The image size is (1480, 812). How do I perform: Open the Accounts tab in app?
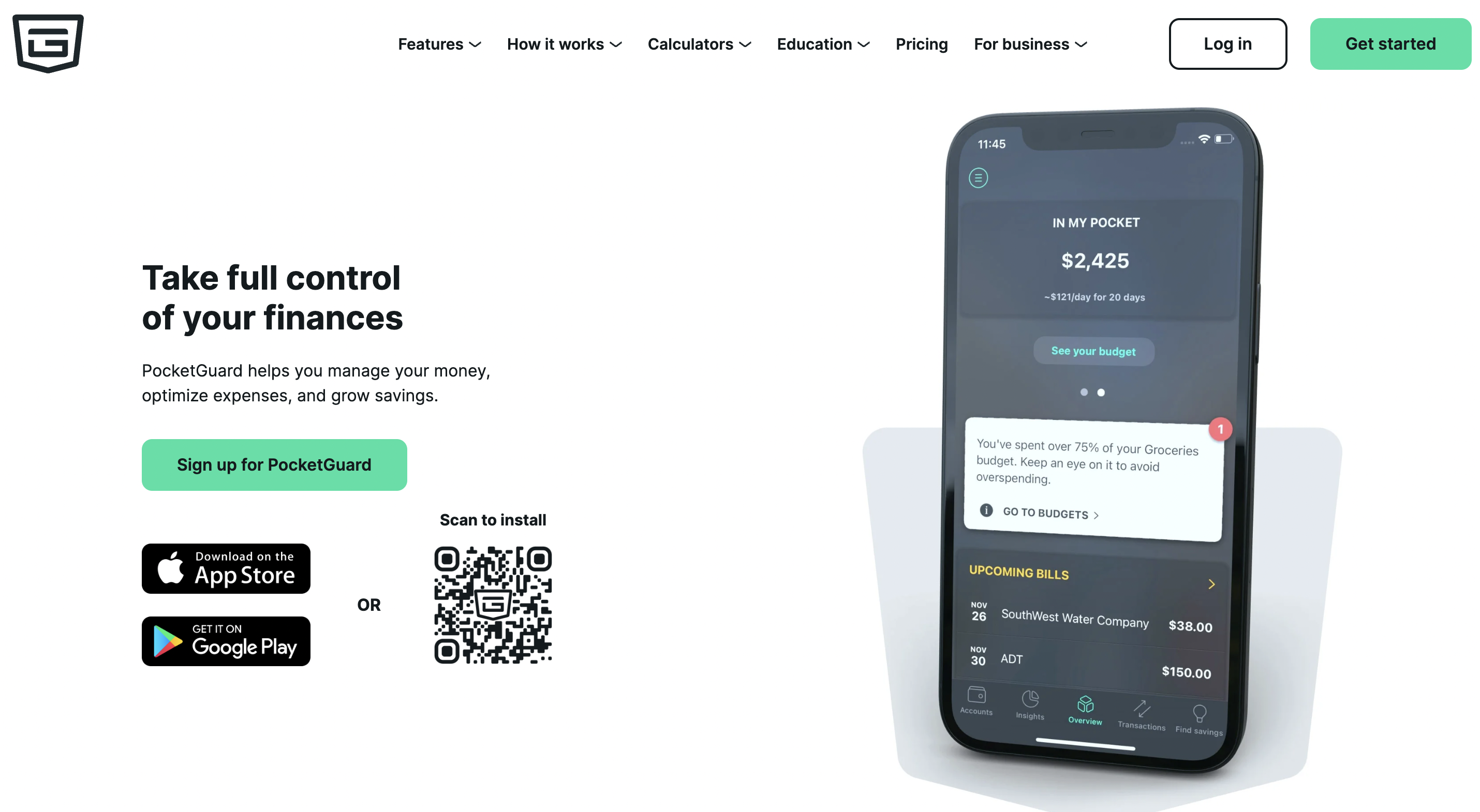click(x=978, y=705)
